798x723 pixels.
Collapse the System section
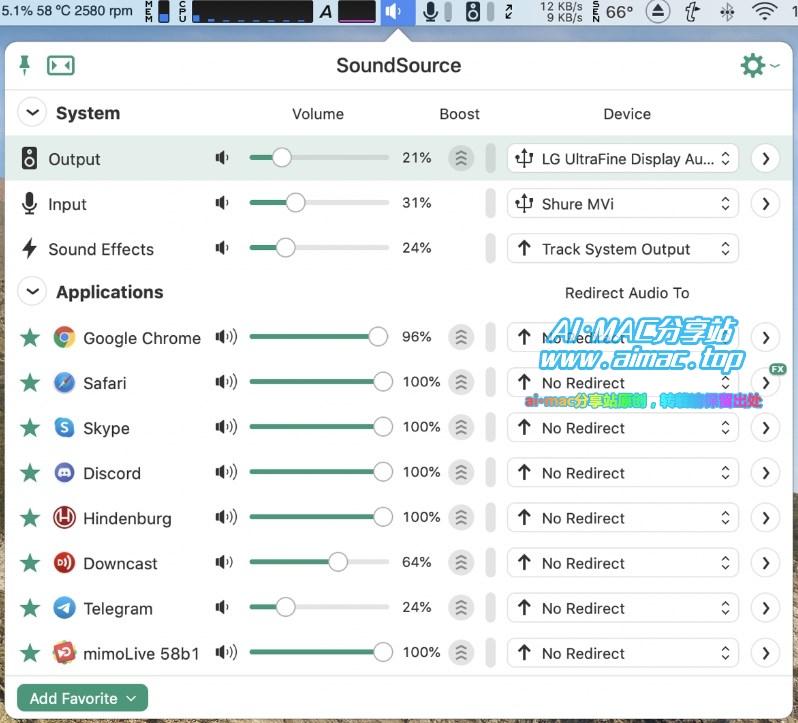pos(32,112)
